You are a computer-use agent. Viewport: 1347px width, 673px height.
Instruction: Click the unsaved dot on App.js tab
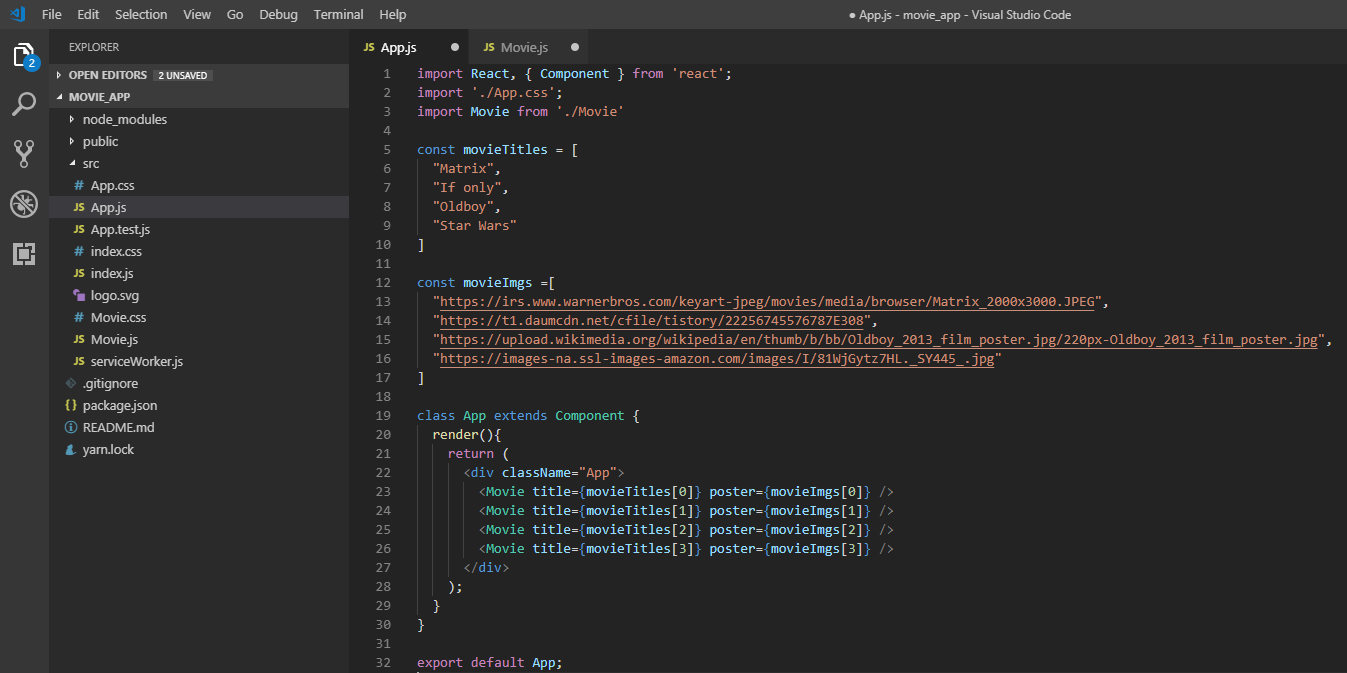click(x=455, y=47)
